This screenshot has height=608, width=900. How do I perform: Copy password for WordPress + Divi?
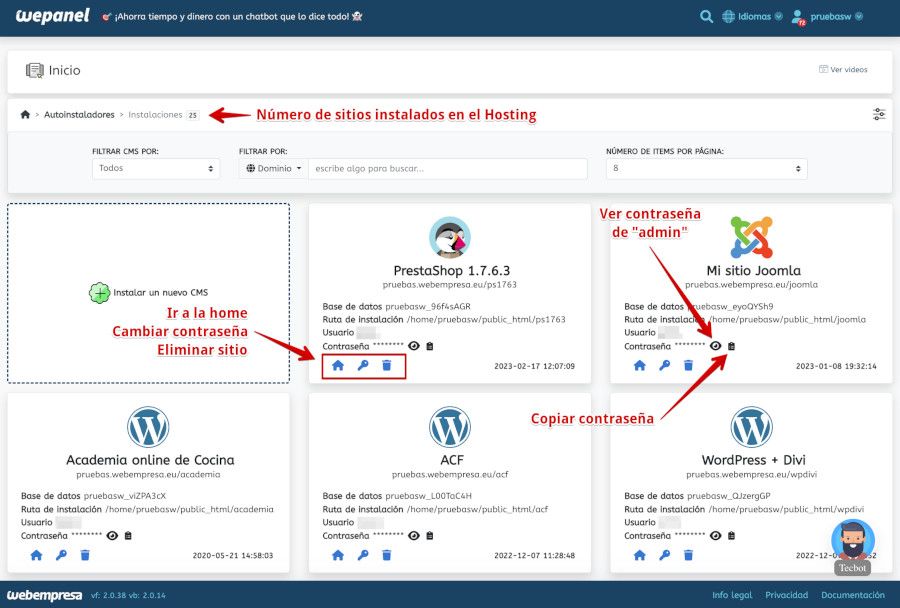(731, 535)
